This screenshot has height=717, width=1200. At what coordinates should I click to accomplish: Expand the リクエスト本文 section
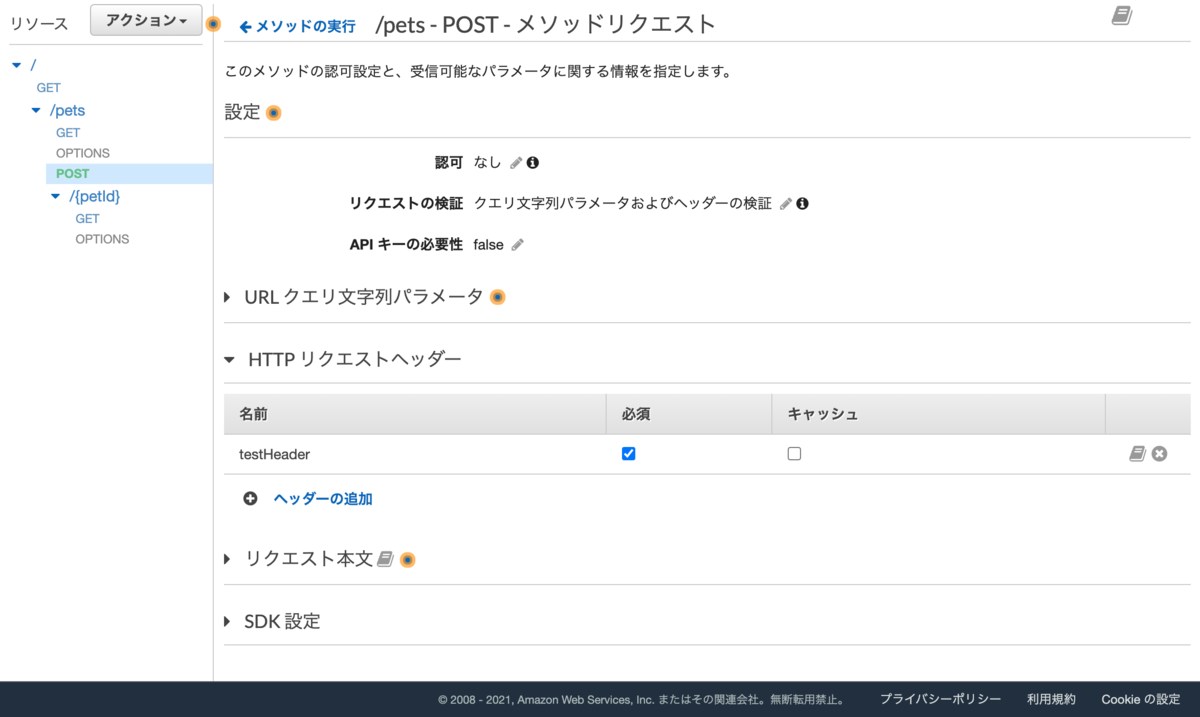228,560
